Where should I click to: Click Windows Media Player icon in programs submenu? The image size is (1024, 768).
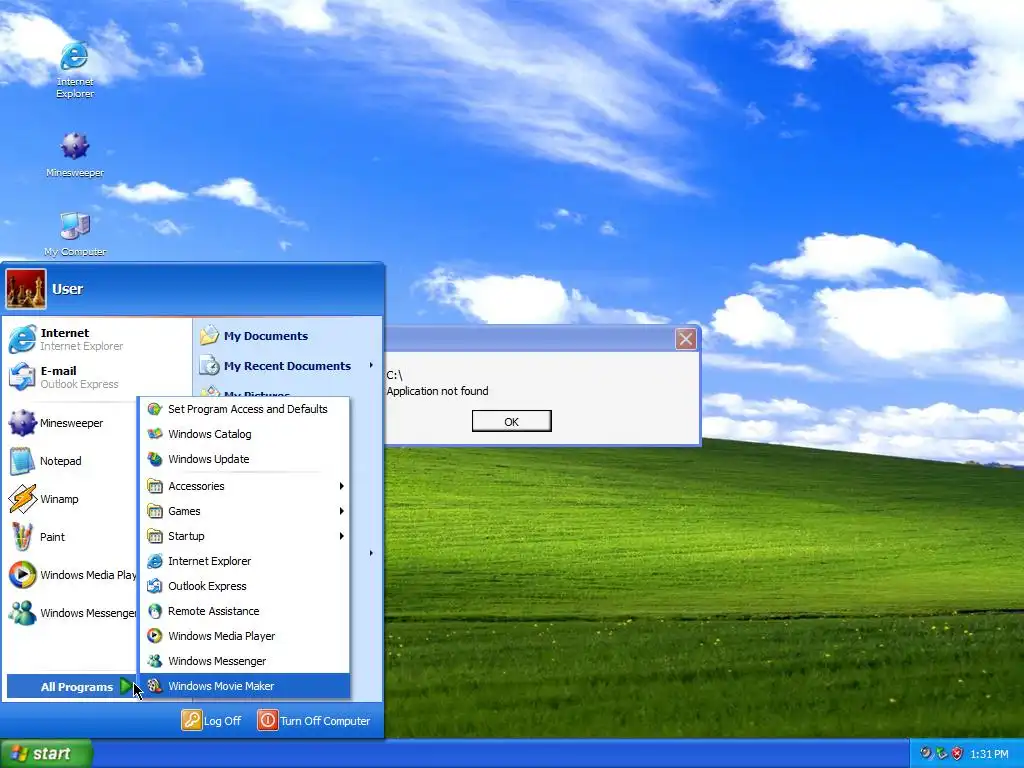tap(155, 635)
